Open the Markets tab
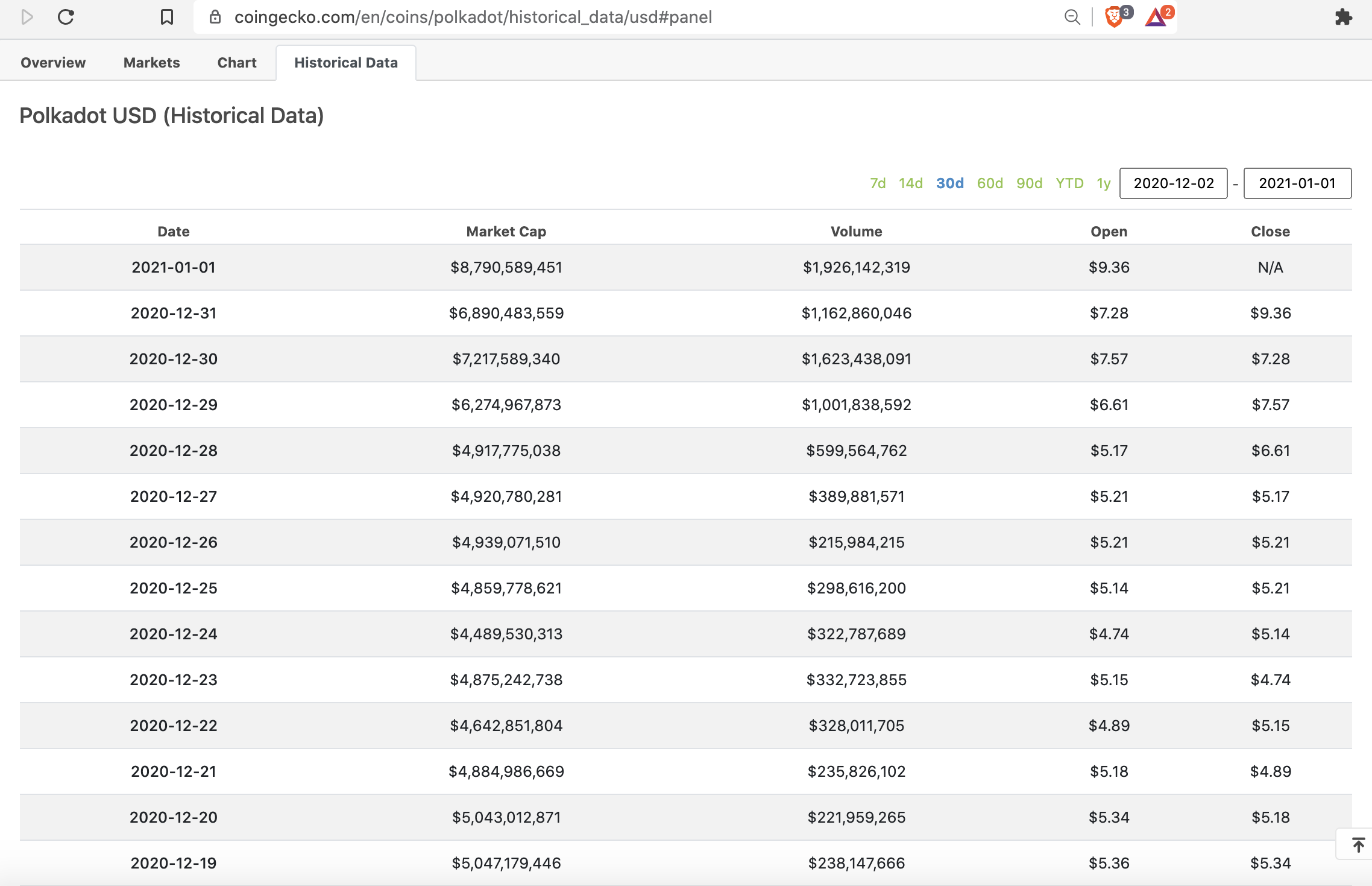 pos(151,63)
